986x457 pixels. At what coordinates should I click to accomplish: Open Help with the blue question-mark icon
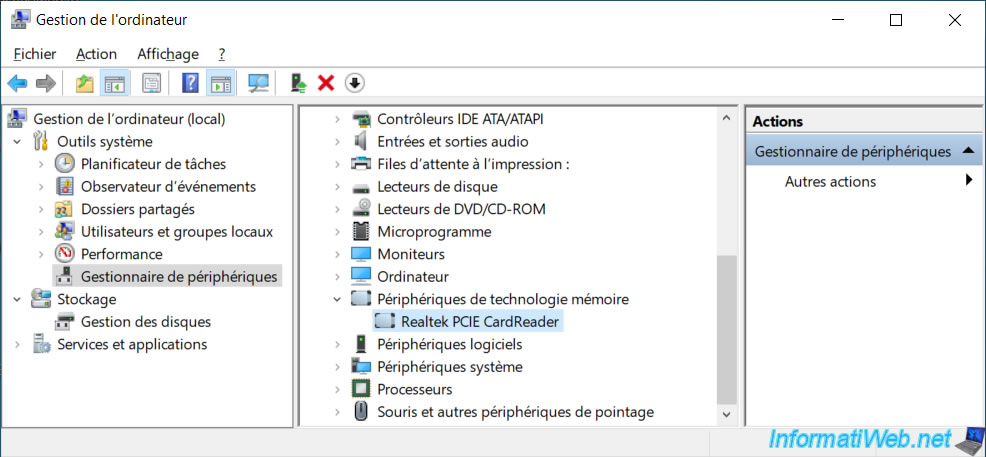[x=190, y=83]
